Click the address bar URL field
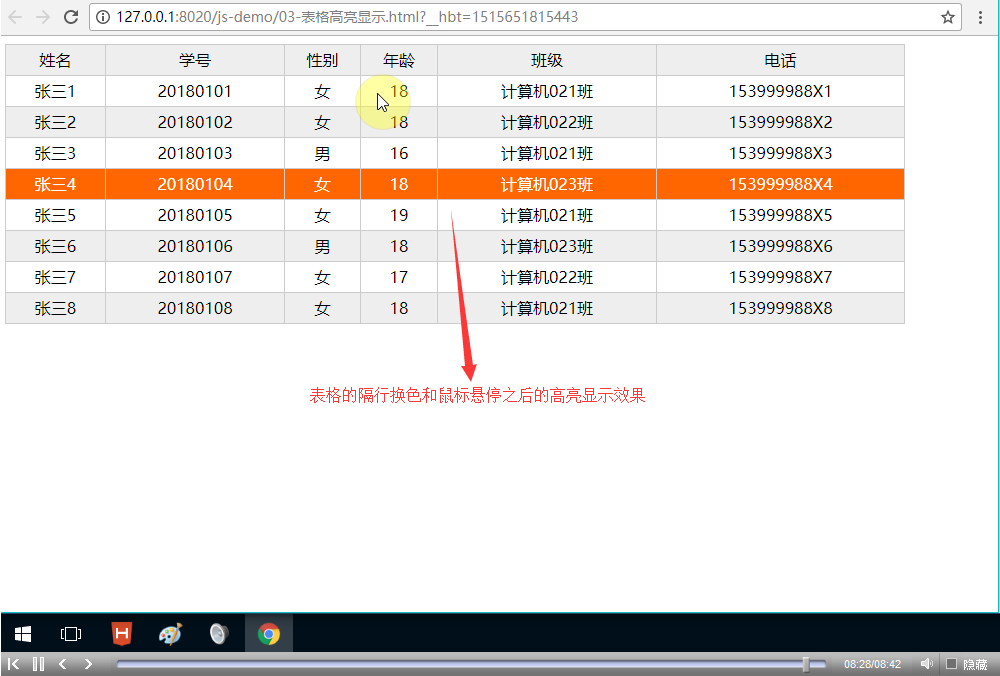 tap(500, 17)
